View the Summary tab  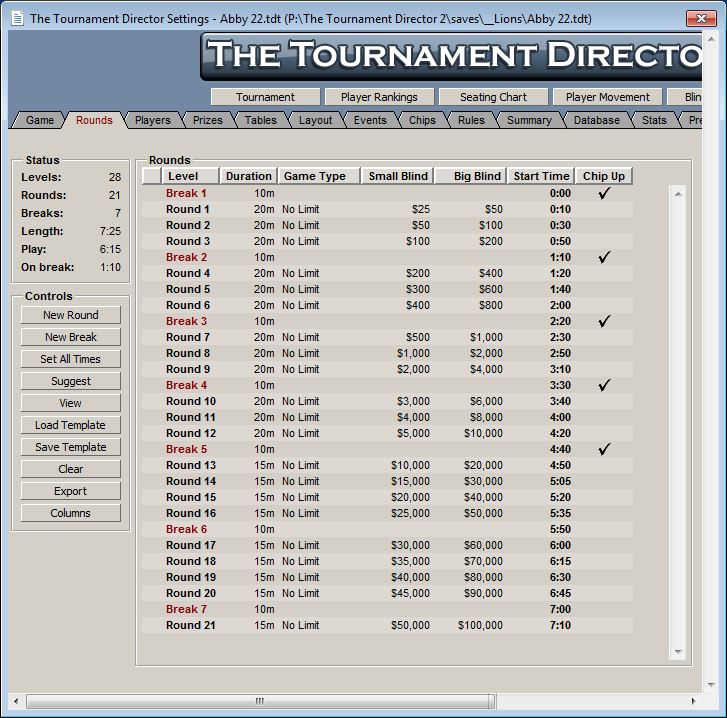tap(529, 120)
